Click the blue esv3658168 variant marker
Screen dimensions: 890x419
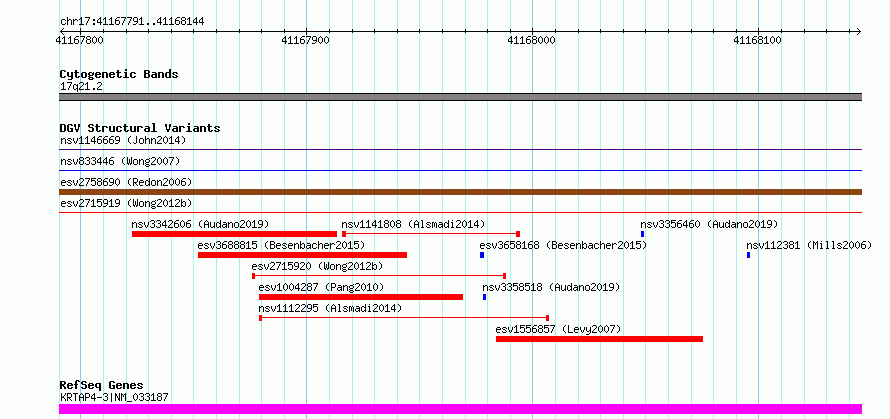click(482, 255)
